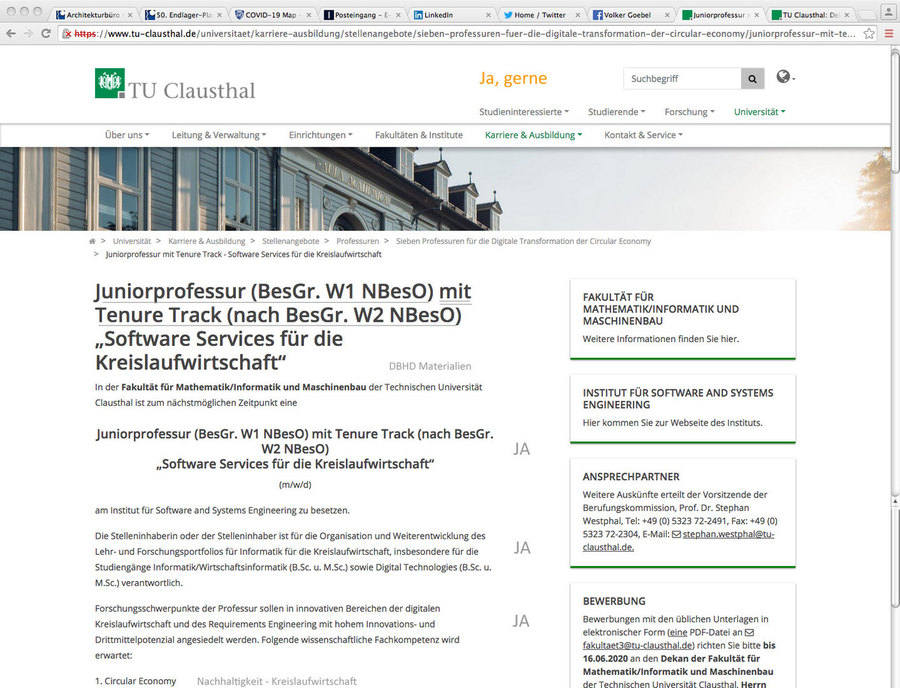Expand the Forschung dropdown menu

click(x=689, y=112)
